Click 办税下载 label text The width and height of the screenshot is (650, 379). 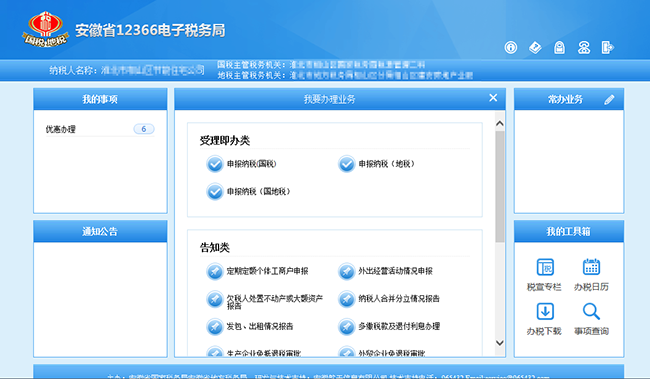click(544, 331)
